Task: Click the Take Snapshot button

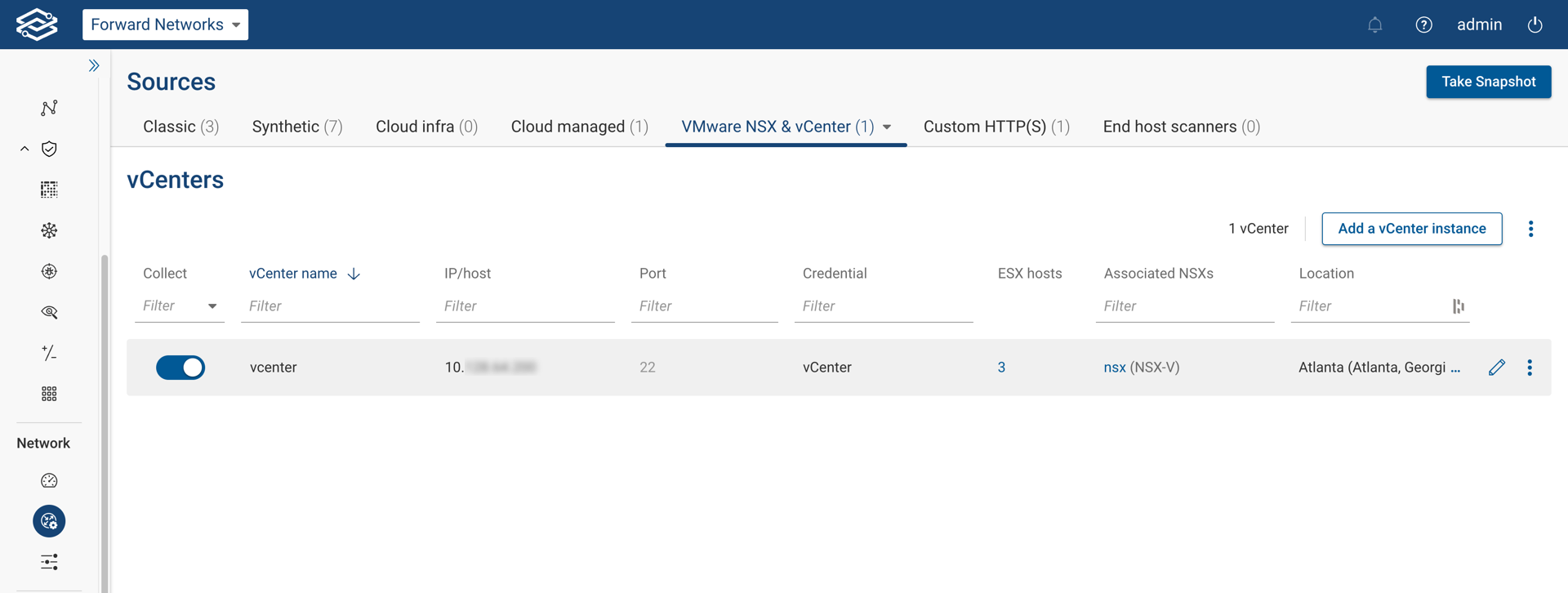Action: tap(1488, 82)
